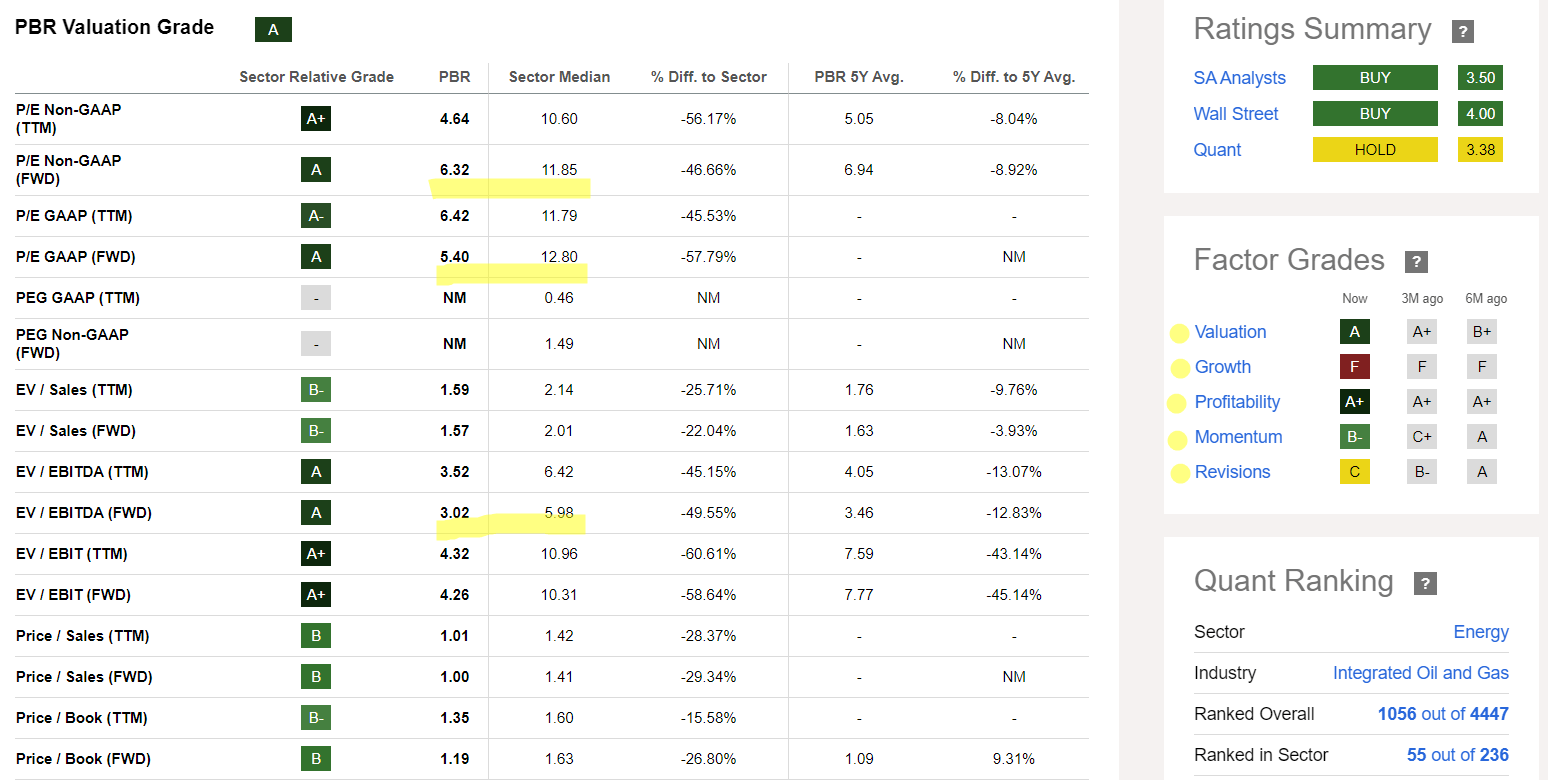
Task: Click the A+ grade badge for P/E Non-GAAP (TTM)
Action: tap(316, 119)
